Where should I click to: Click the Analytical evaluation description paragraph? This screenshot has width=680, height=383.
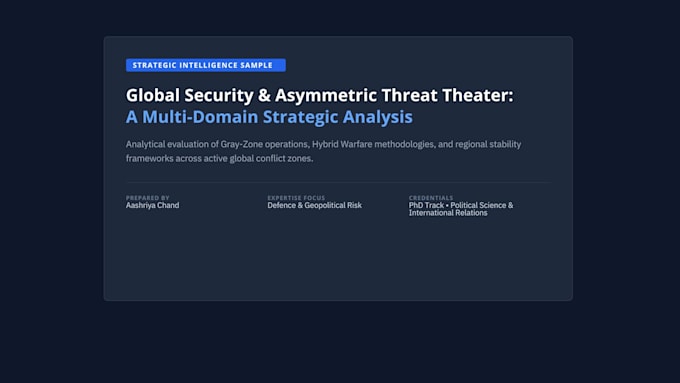(323, 151)
